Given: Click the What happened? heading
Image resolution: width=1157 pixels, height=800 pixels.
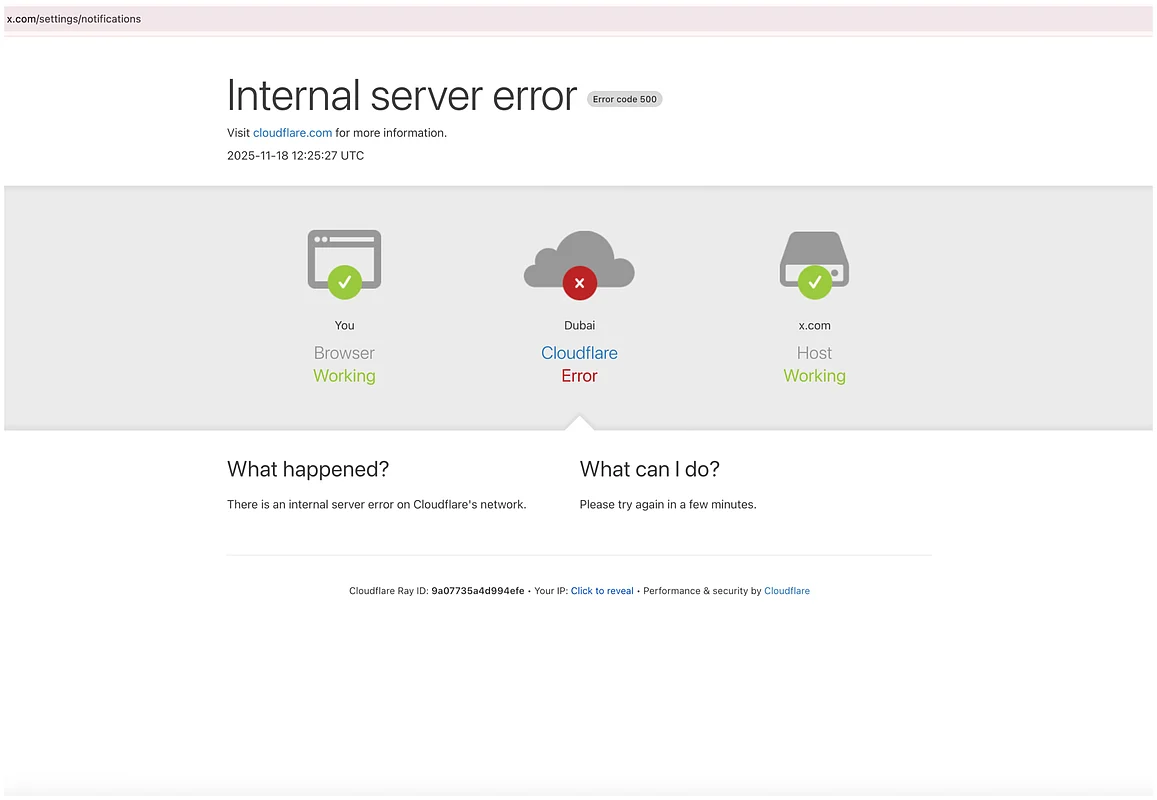Looking at the screenshot, I should [x=308, y=469].
